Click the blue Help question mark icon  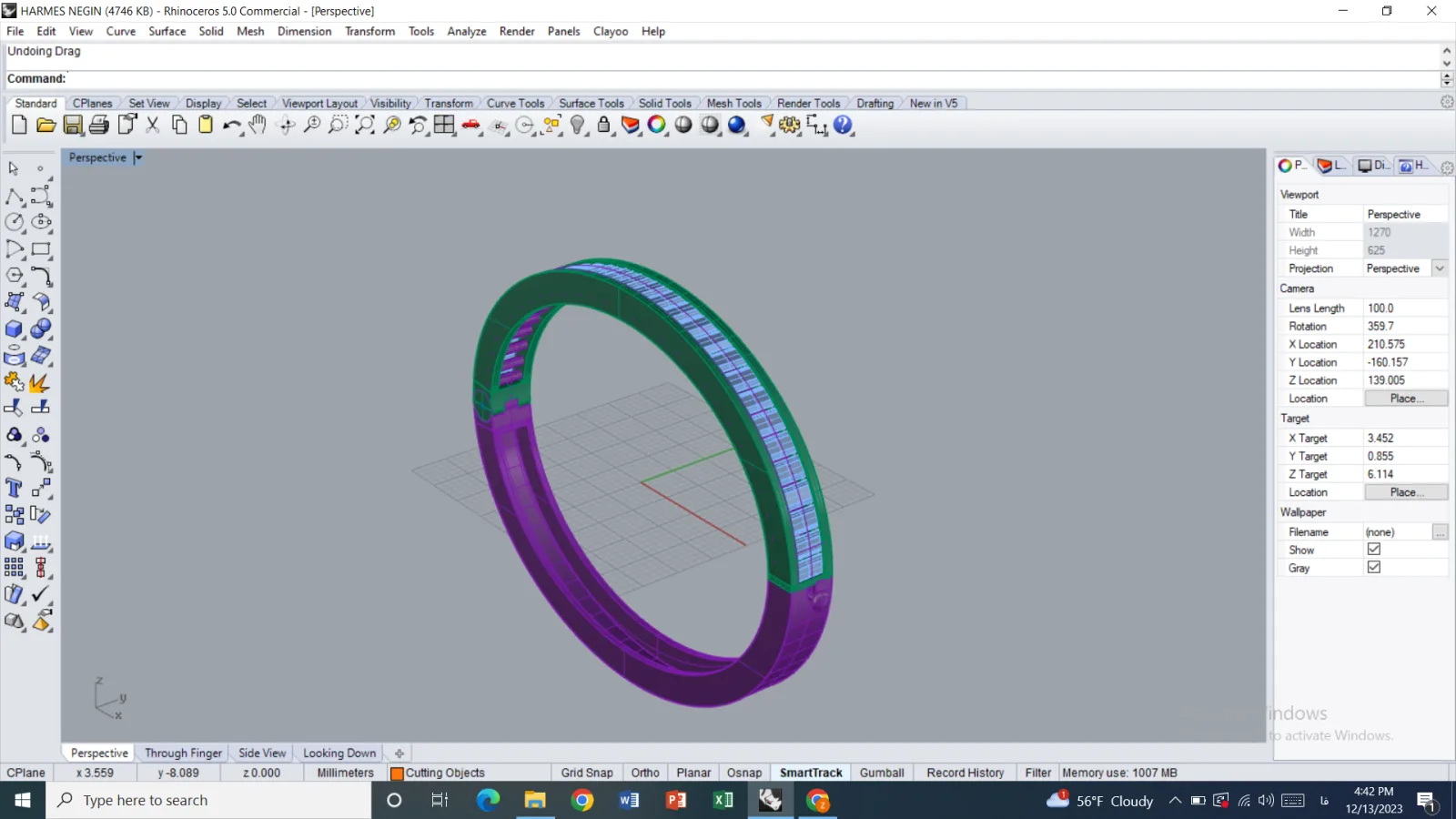[844, 126]
